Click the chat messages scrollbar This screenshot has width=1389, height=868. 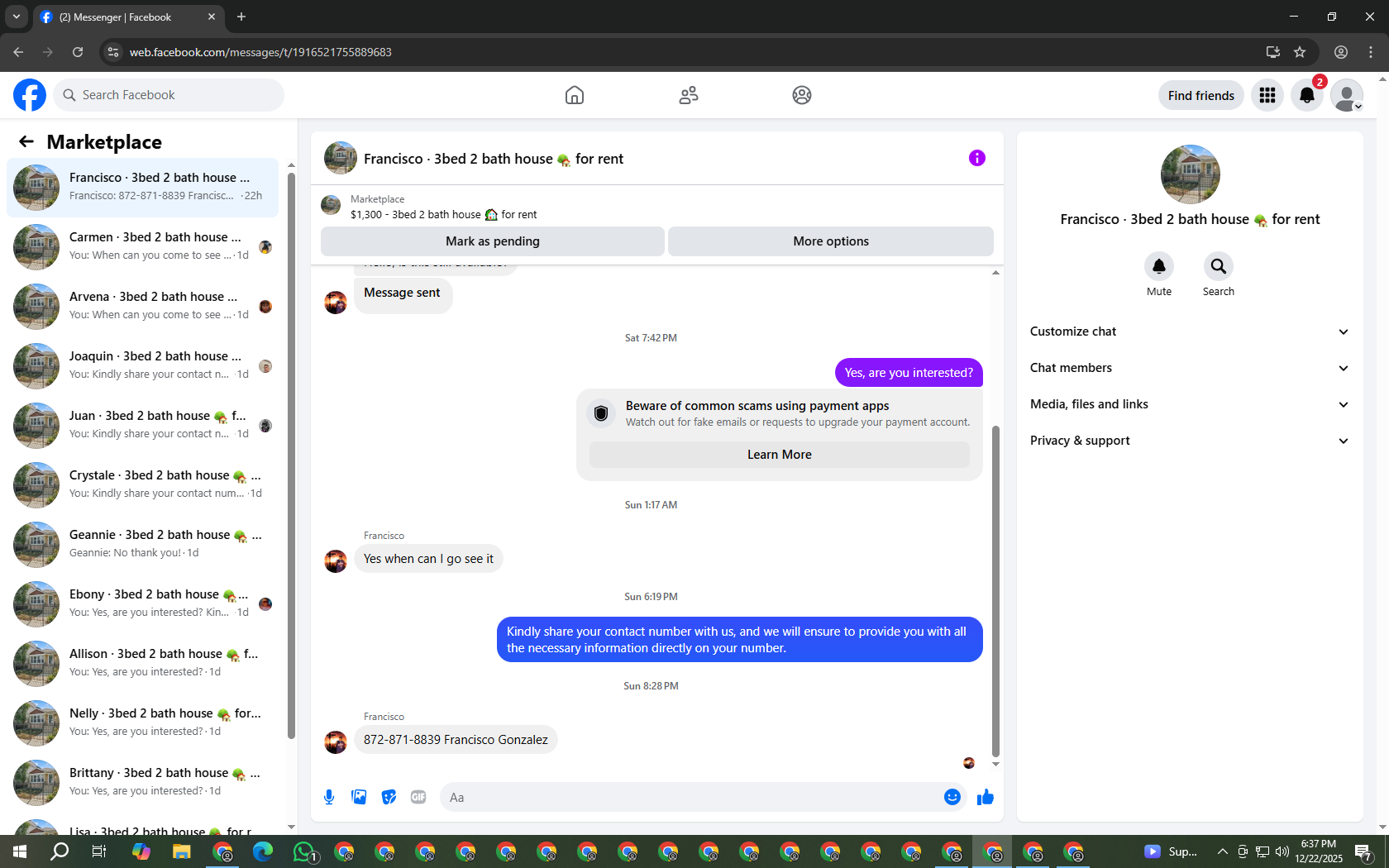click(995, 591)
